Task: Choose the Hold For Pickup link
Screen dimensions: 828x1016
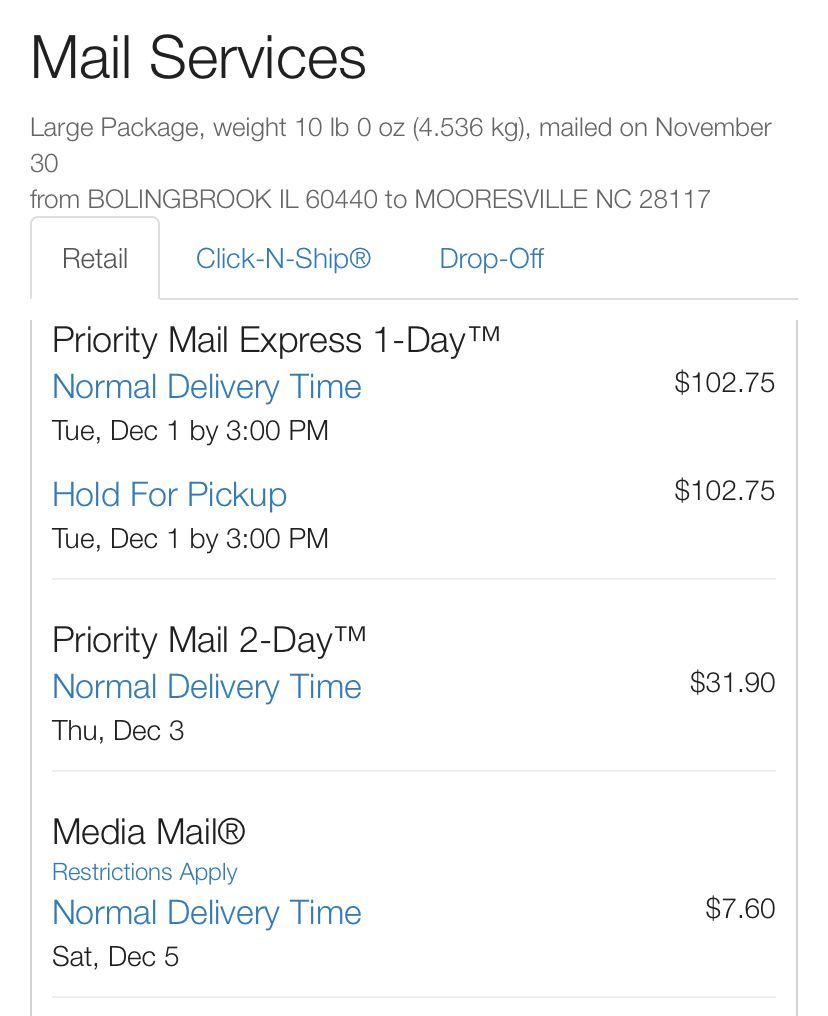Action: (170, 494)
